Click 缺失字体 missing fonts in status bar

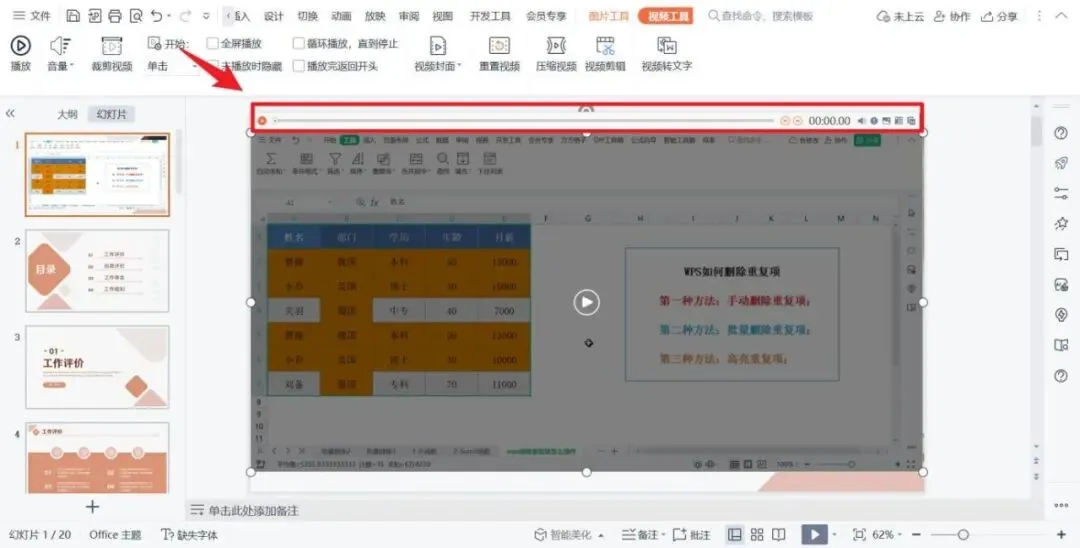[189, 535]
